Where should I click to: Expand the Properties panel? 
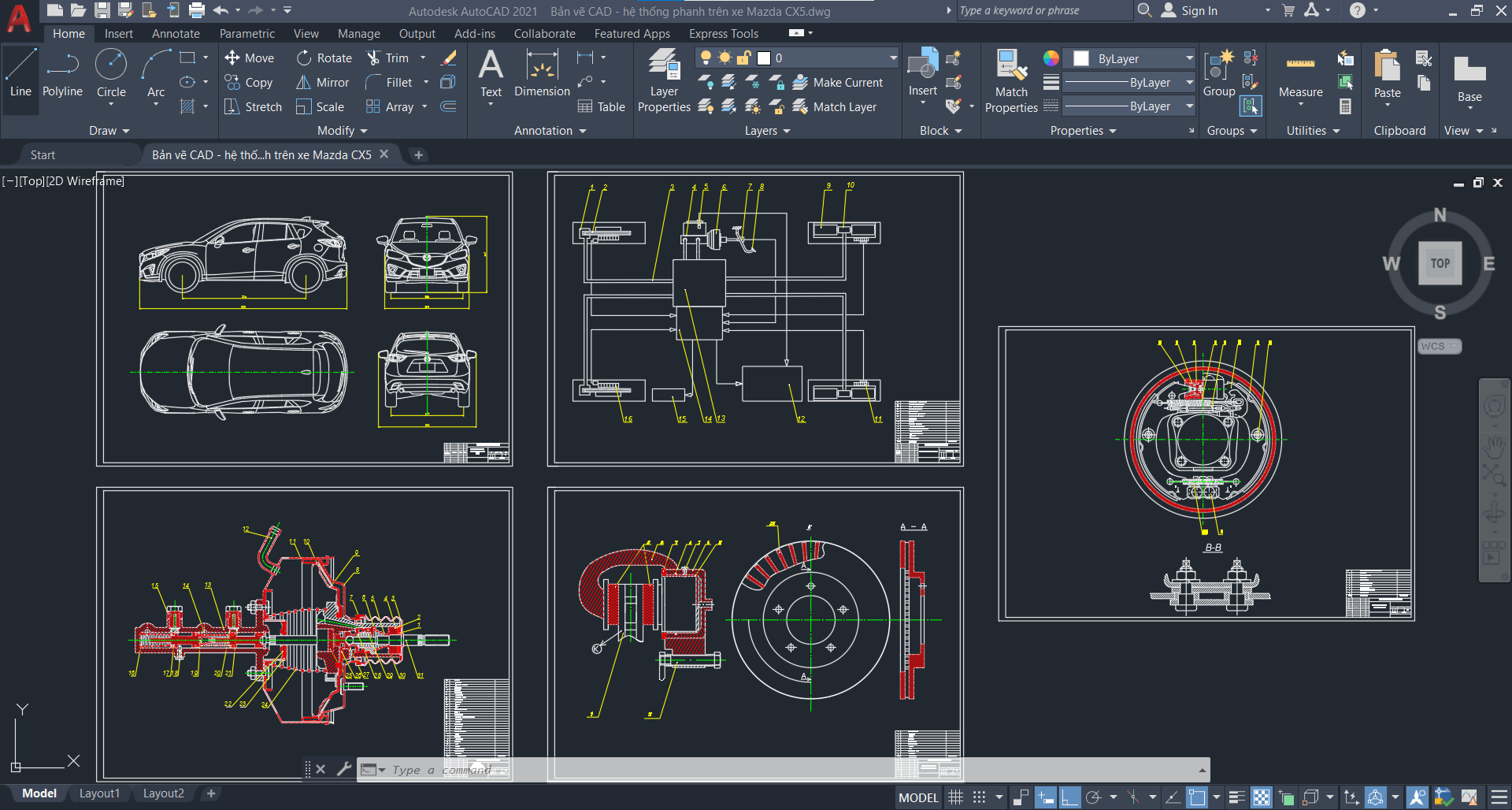[x=1083, y=131]
